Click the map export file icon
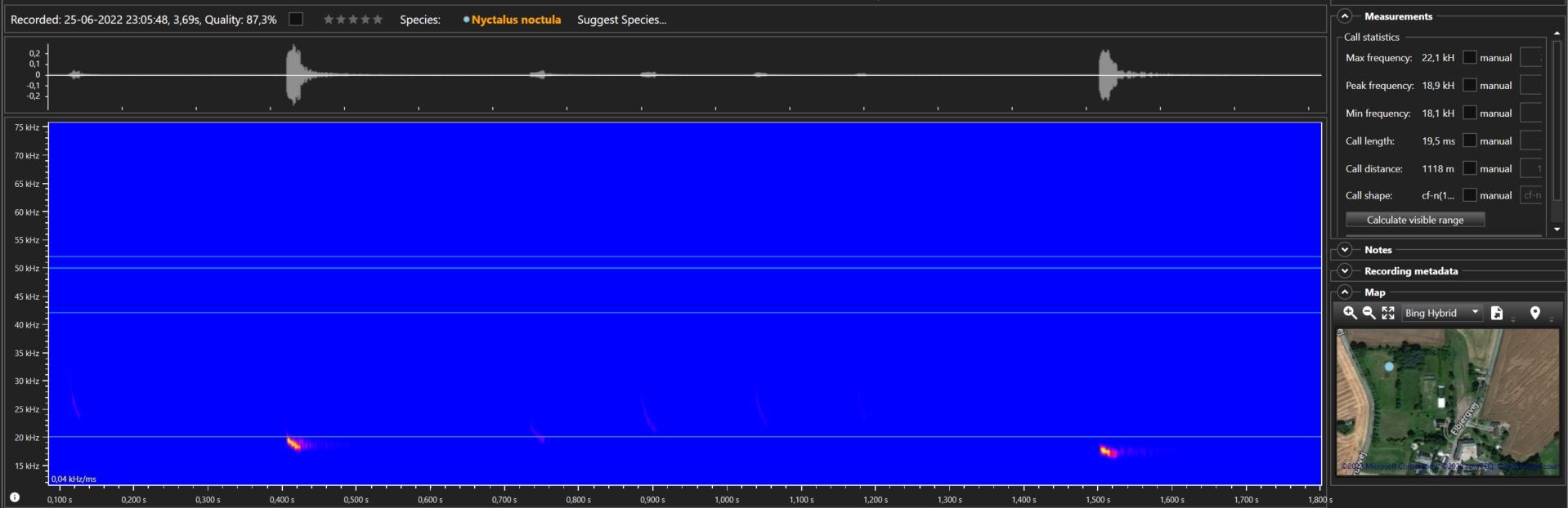The image size is (1568, 508). (x=1497, y=314)
